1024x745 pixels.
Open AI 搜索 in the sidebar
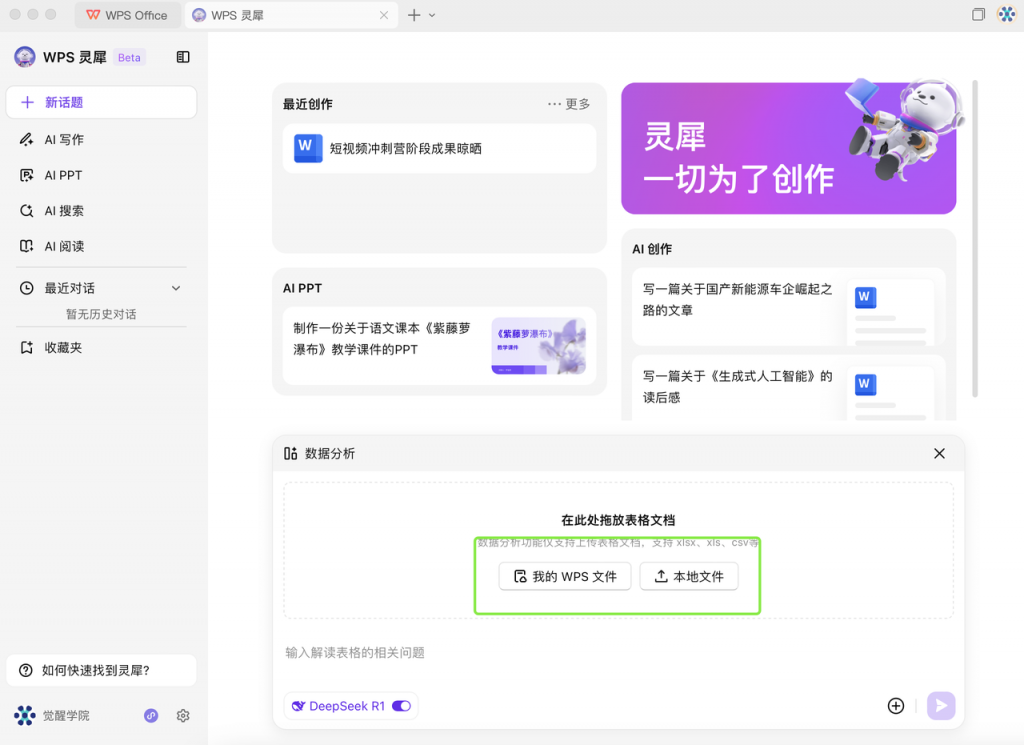pyautogui.click(x=101, y=210)
